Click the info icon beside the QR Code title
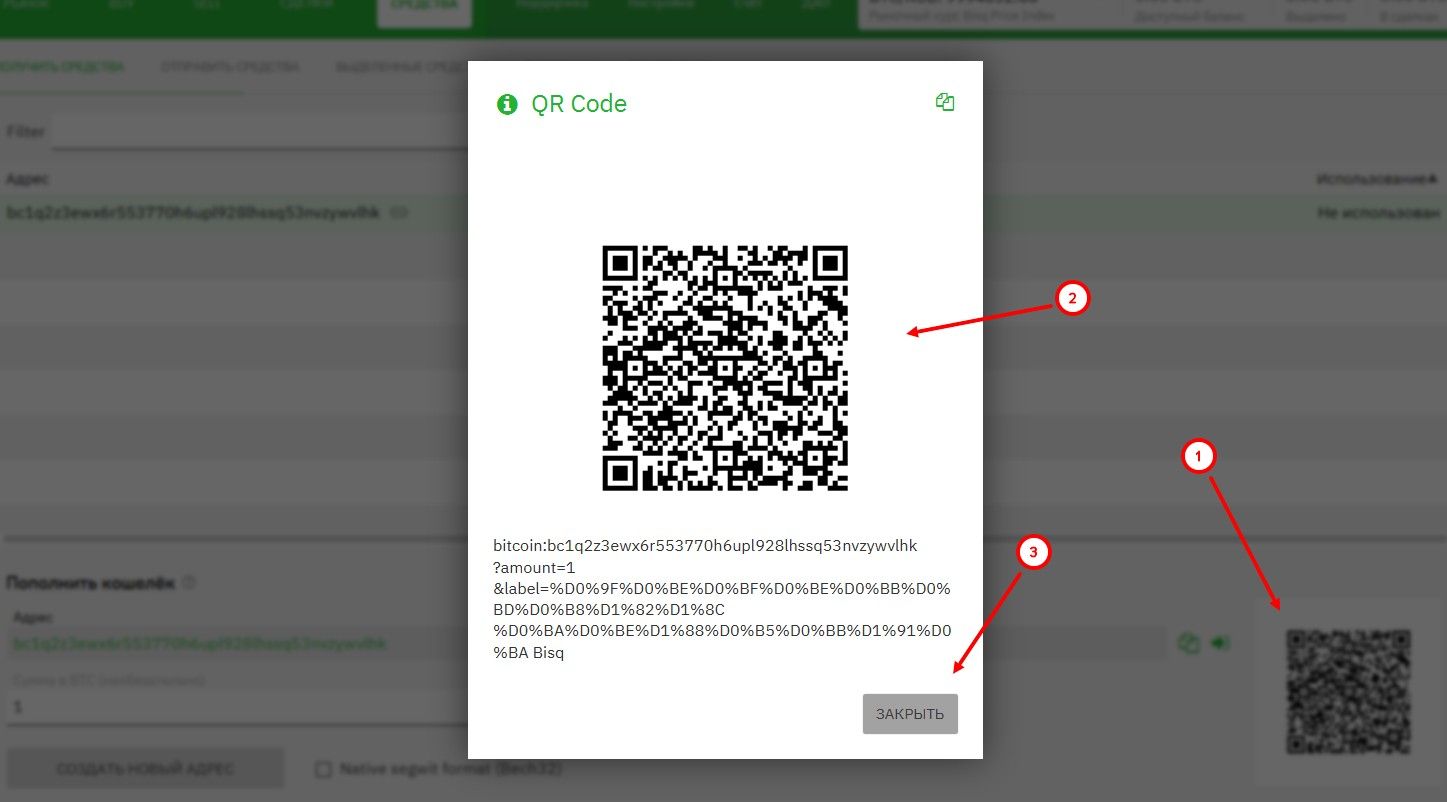 pyautogui.click(x=507, y=104)
